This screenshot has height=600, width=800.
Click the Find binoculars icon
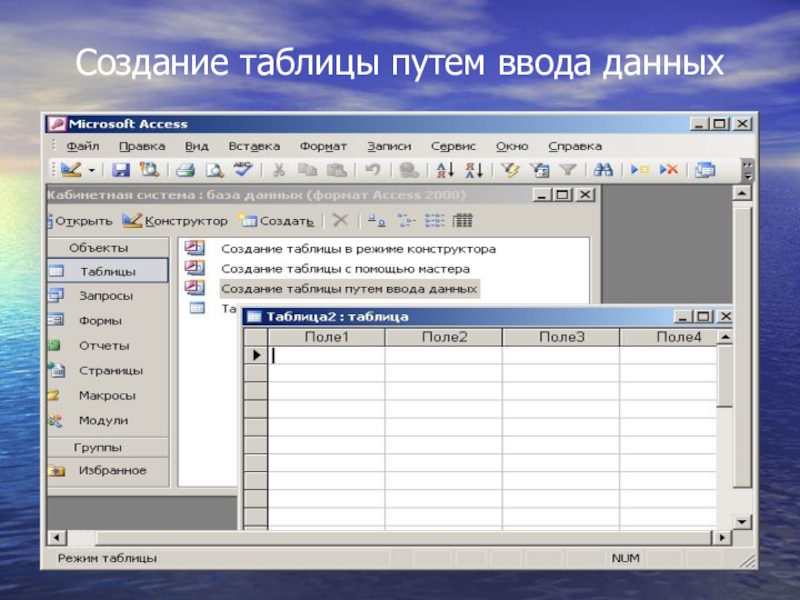point(603,170)
